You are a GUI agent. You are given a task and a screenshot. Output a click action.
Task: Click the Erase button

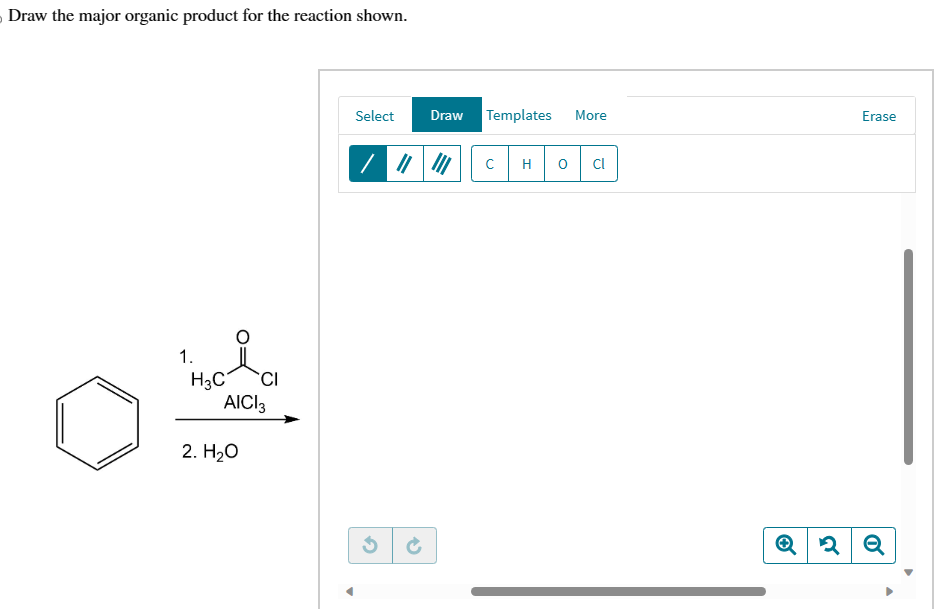(x=878, y=116)
